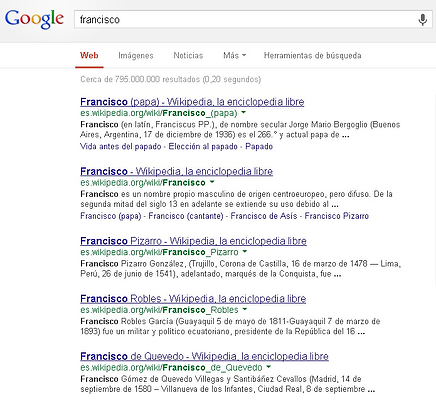
Task: Click the Google logo
Action: 34,19
